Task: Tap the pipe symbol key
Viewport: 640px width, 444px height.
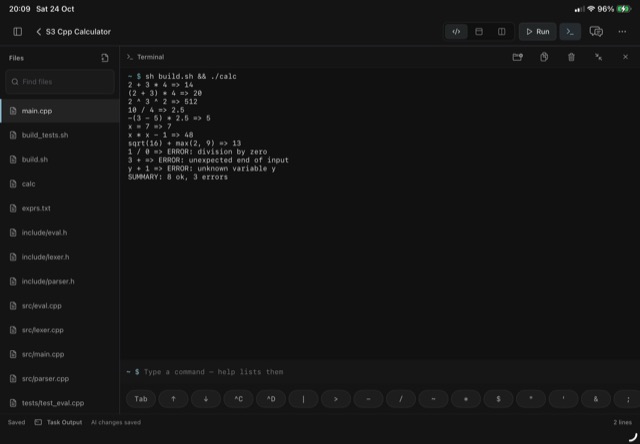Action: 303,399
